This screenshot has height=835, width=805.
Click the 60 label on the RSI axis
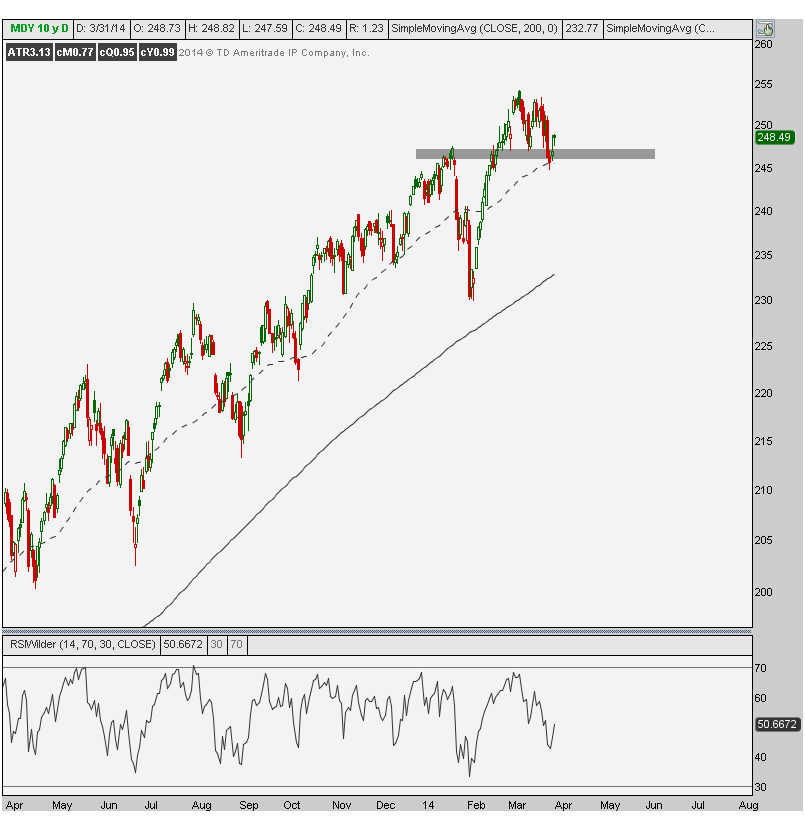pyautogui.click(x=760, y=698)
